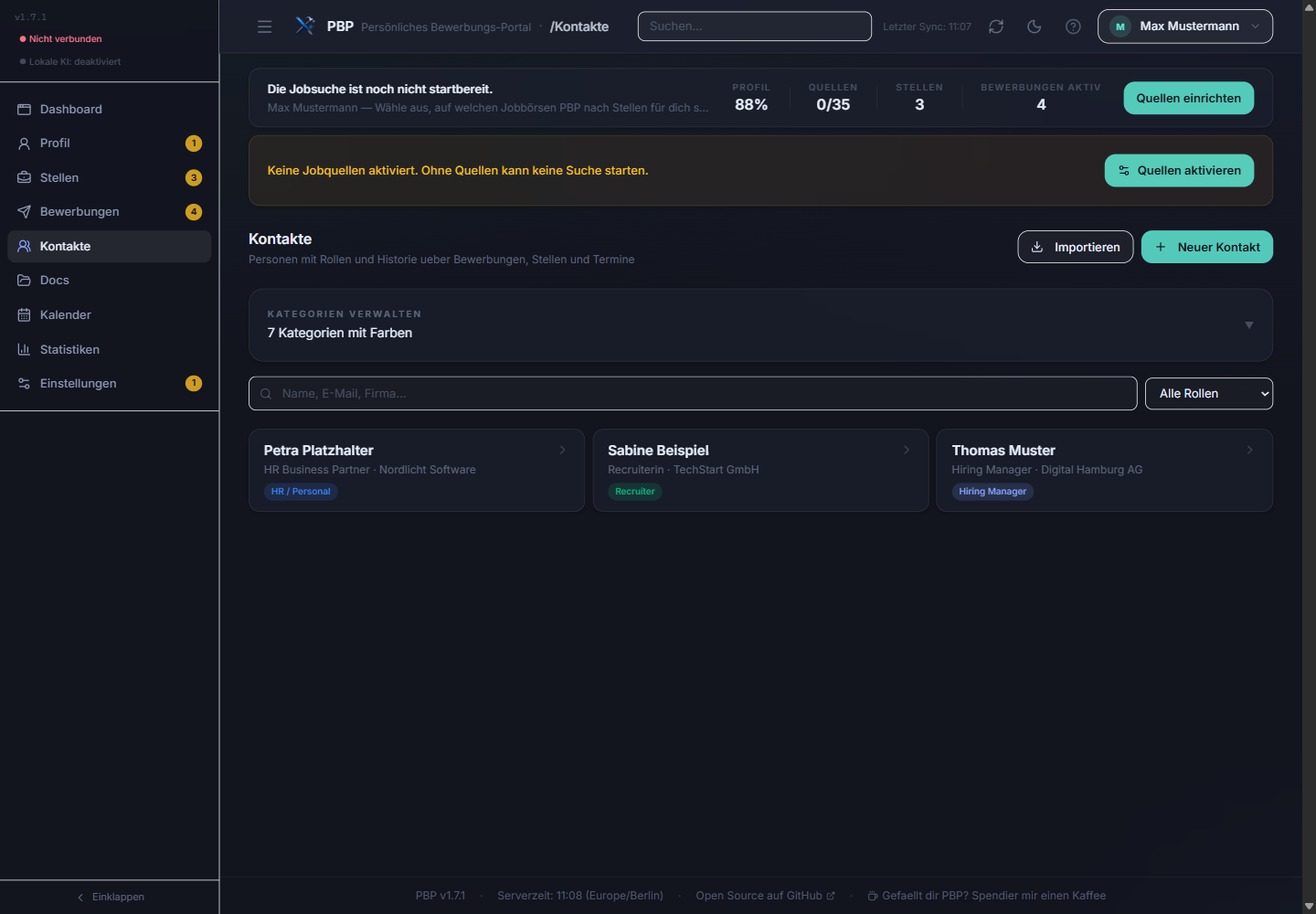Click the Dashboard sidebar icon
This screenshot has width=1316, height=914.
click(x=24, y=109)
